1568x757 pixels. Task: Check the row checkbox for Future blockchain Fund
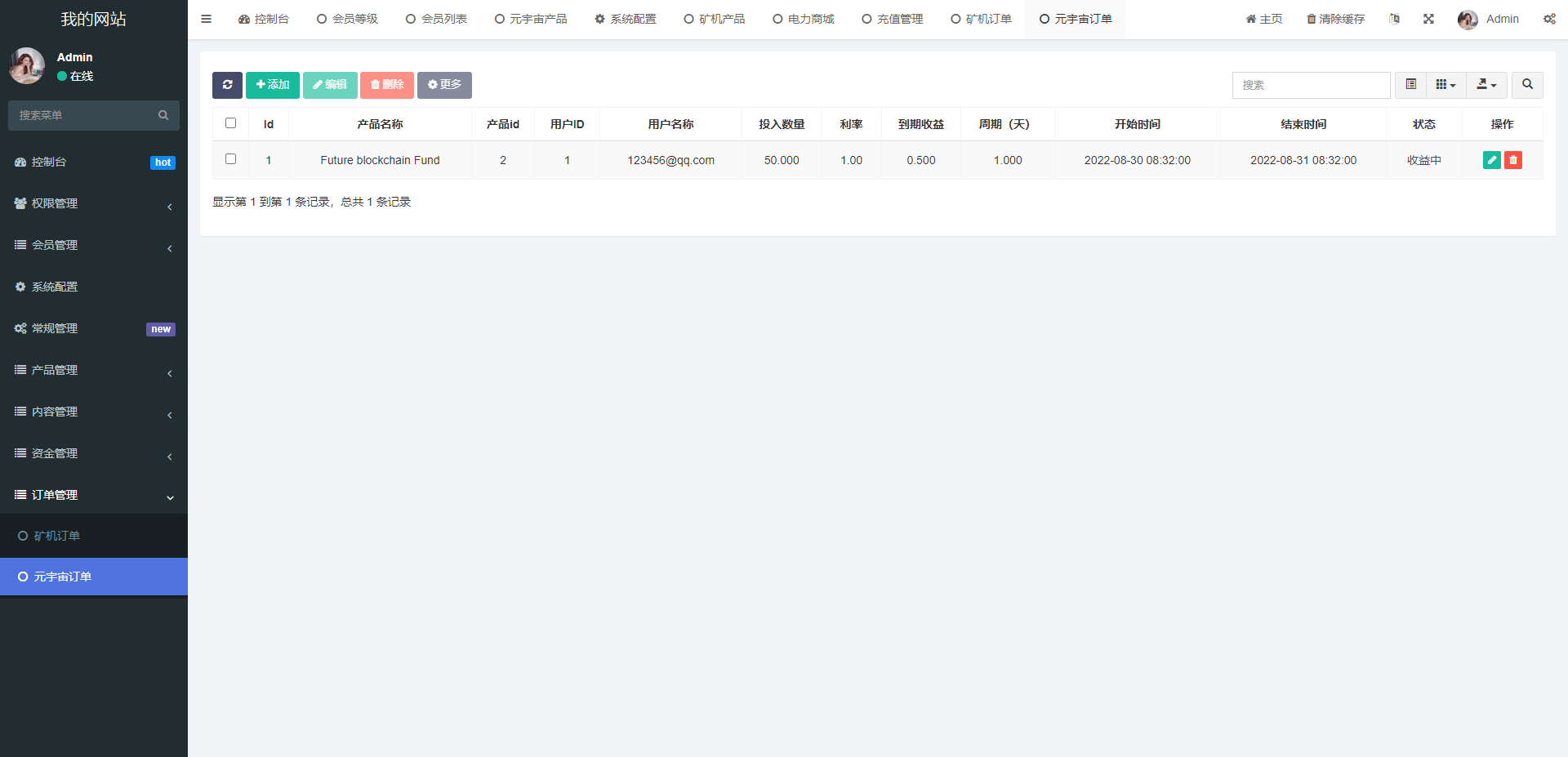point(230,160)
